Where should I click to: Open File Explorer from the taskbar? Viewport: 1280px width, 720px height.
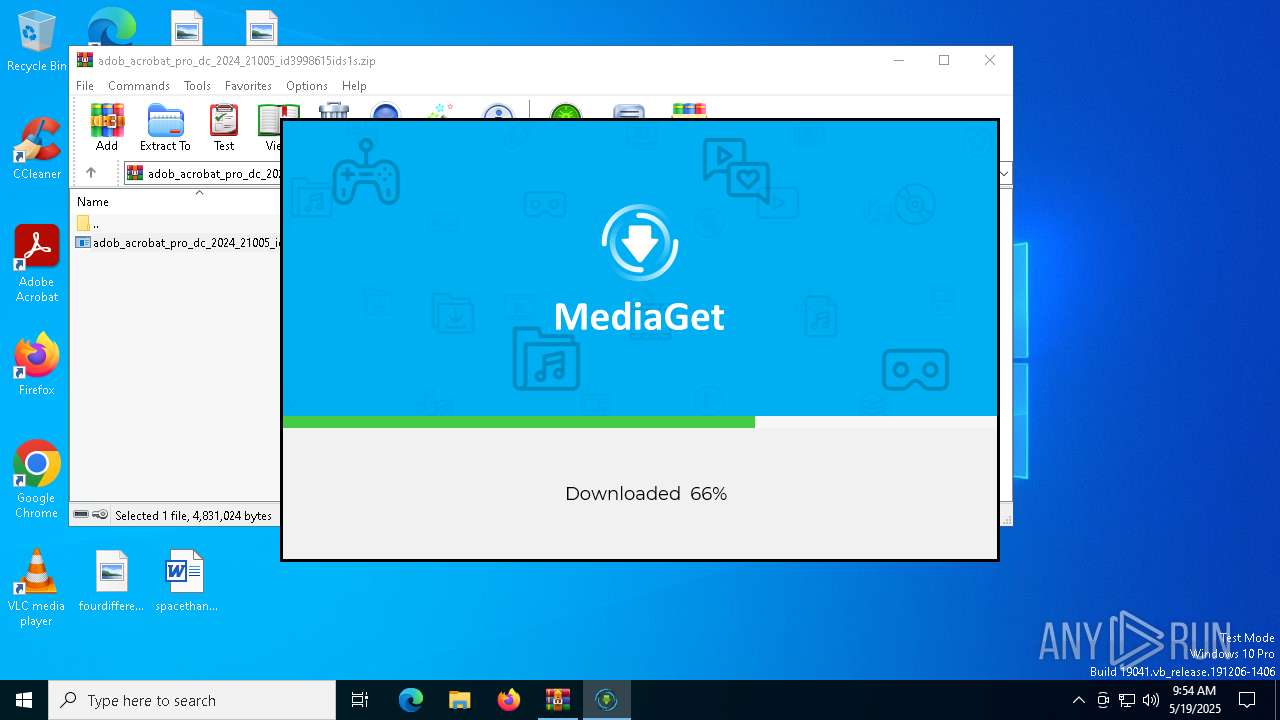(460, 700)
